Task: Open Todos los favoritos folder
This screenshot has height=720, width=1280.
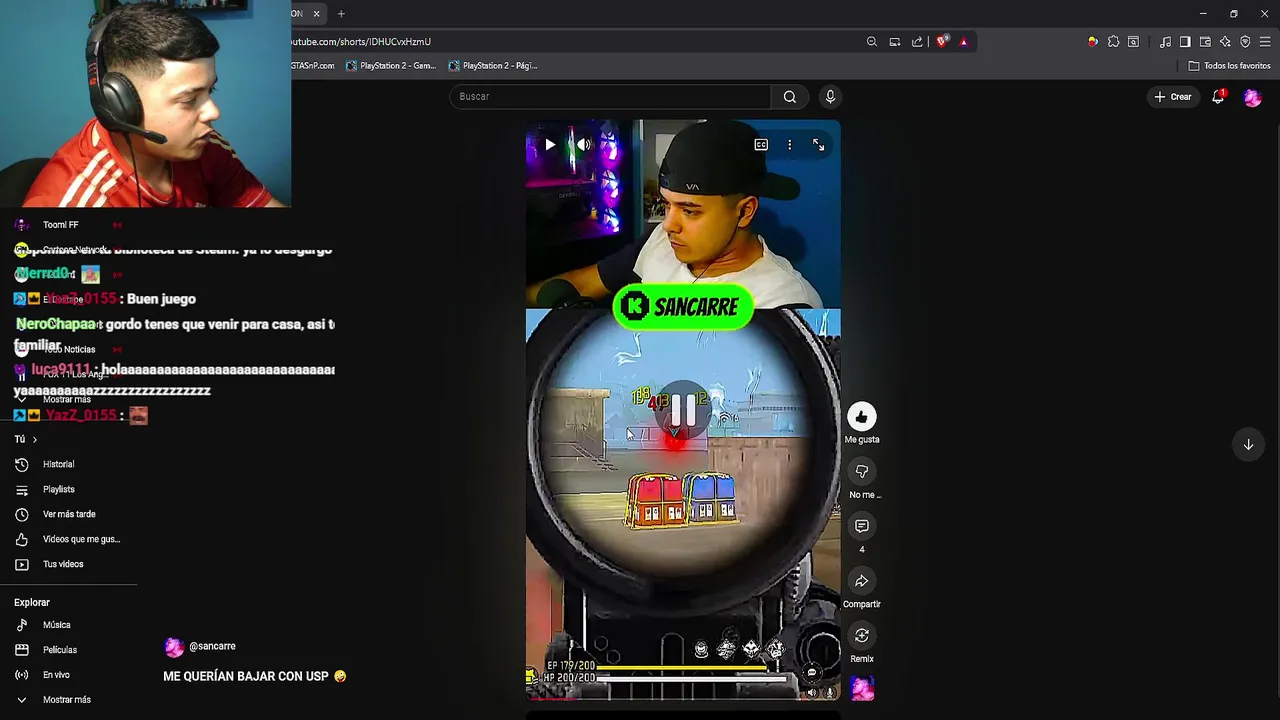Action: tap(1229, 66)
